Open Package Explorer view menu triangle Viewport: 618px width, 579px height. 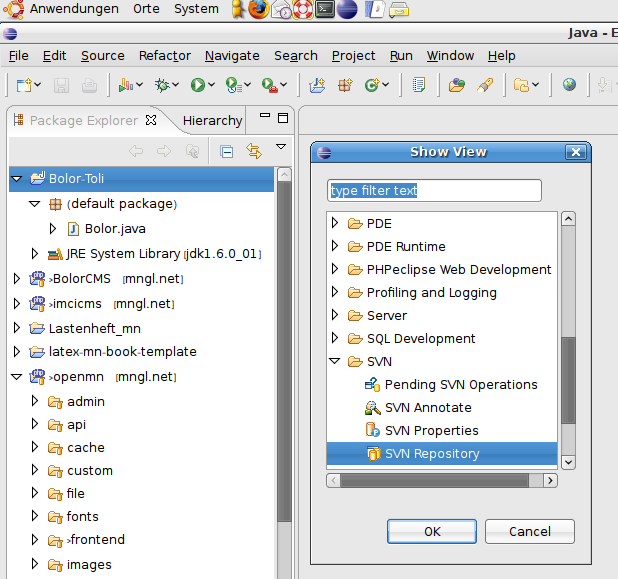(x=281, y=147)
